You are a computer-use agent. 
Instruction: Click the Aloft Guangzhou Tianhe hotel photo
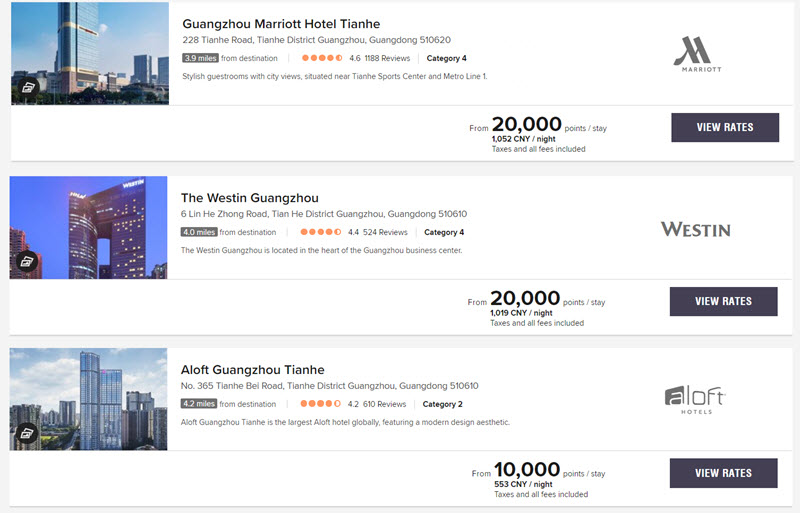88,399
